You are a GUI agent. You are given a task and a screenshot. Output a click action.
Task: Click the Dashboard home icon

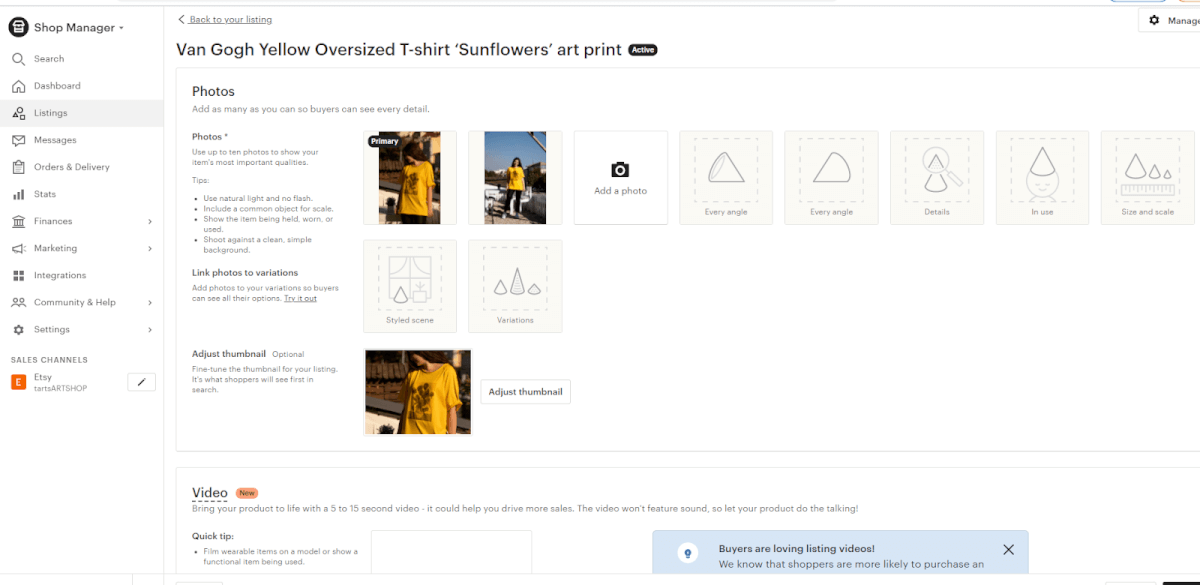coord(18,86)
